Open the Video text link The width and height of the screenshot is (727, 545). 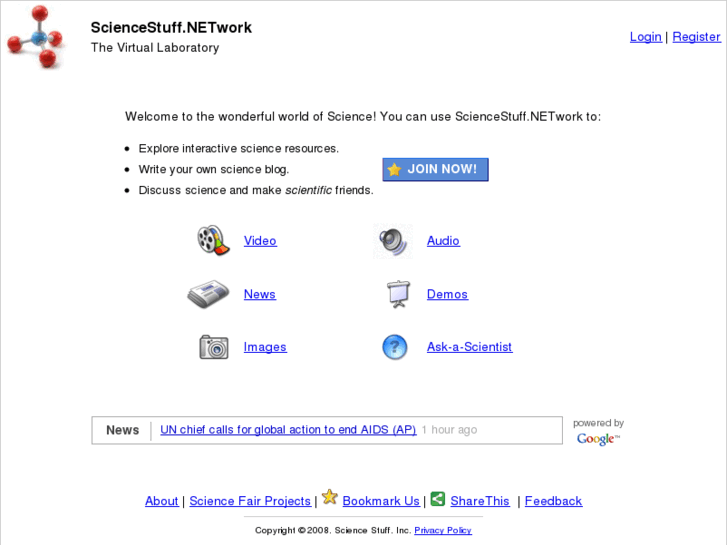pyautogui.click(x=260, y=241)
